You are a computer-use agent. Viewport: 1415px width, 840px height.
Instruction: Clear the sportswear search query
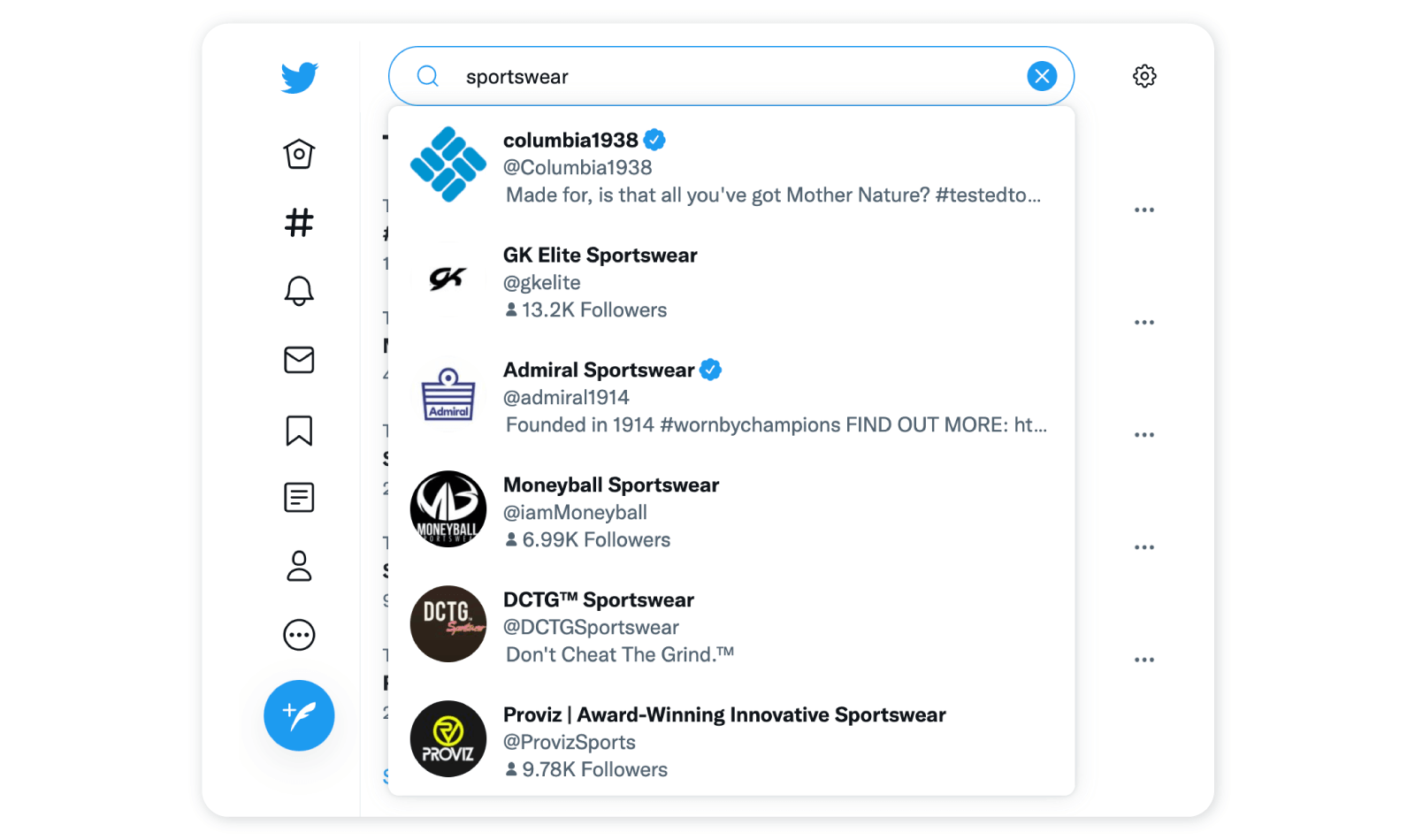(1042, 76)
